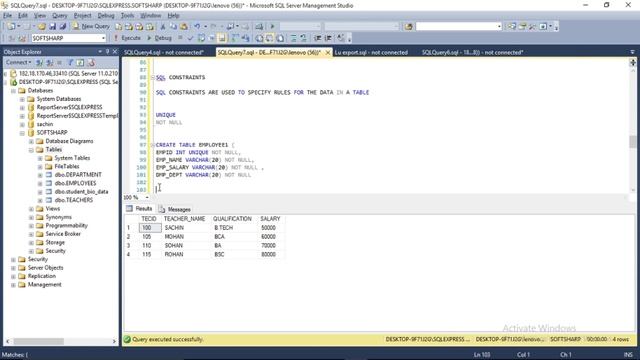Click the Database Engine Query icon

coord(118,26)
